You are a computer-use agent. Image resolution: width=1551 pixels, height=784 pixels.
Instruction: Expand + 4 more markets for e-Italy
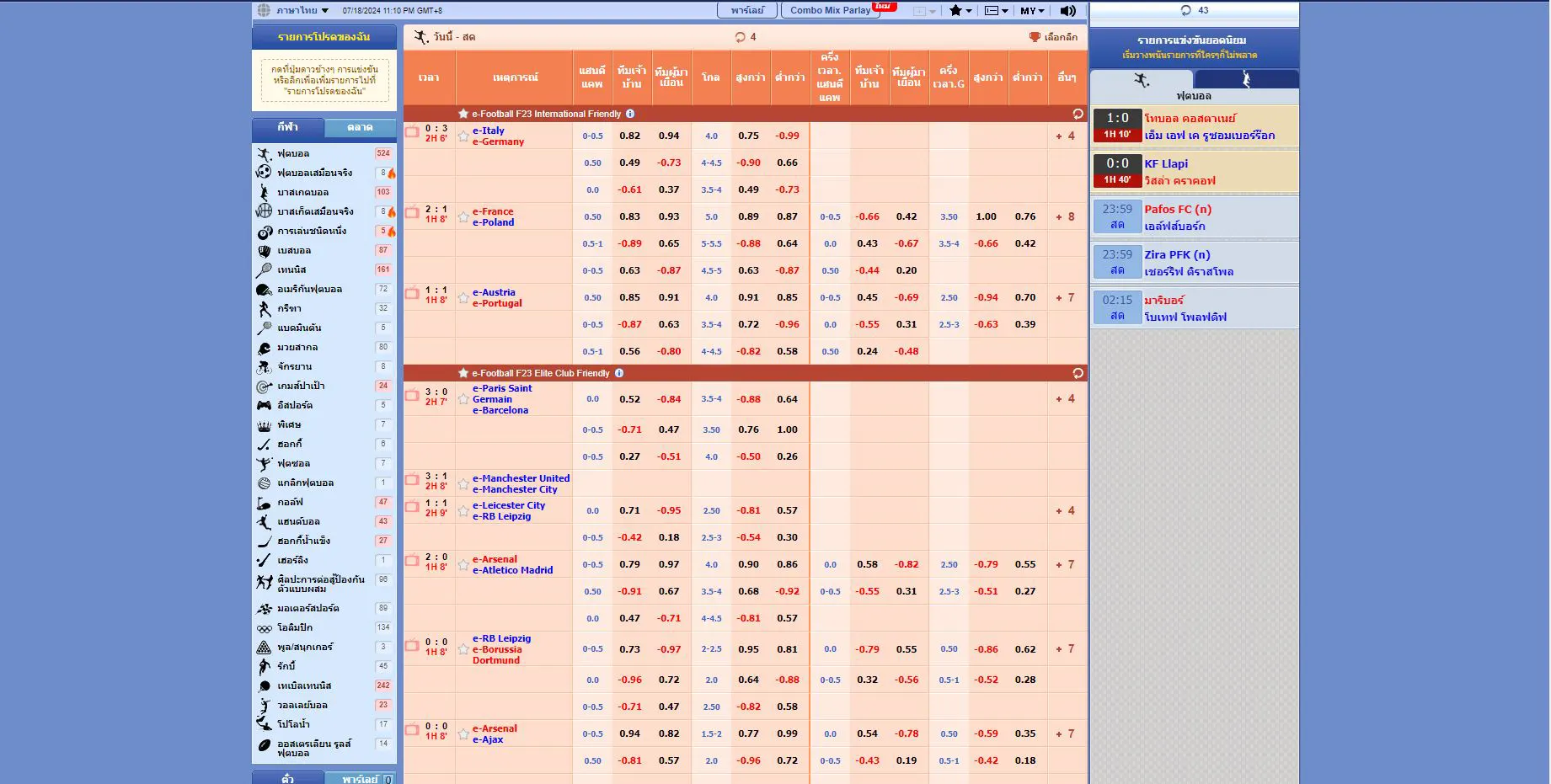point(1066,136)
